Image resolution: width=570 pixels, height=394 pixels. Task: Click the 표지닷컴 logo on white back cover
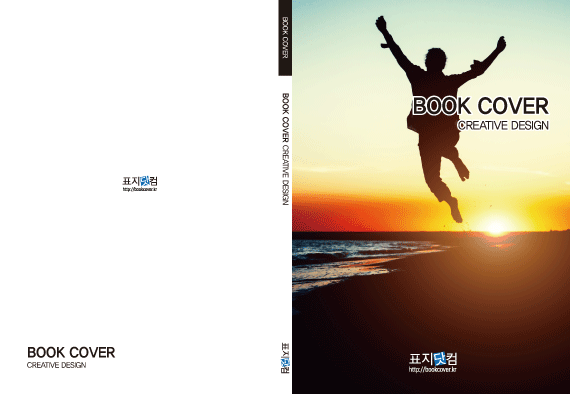(140, 181)
